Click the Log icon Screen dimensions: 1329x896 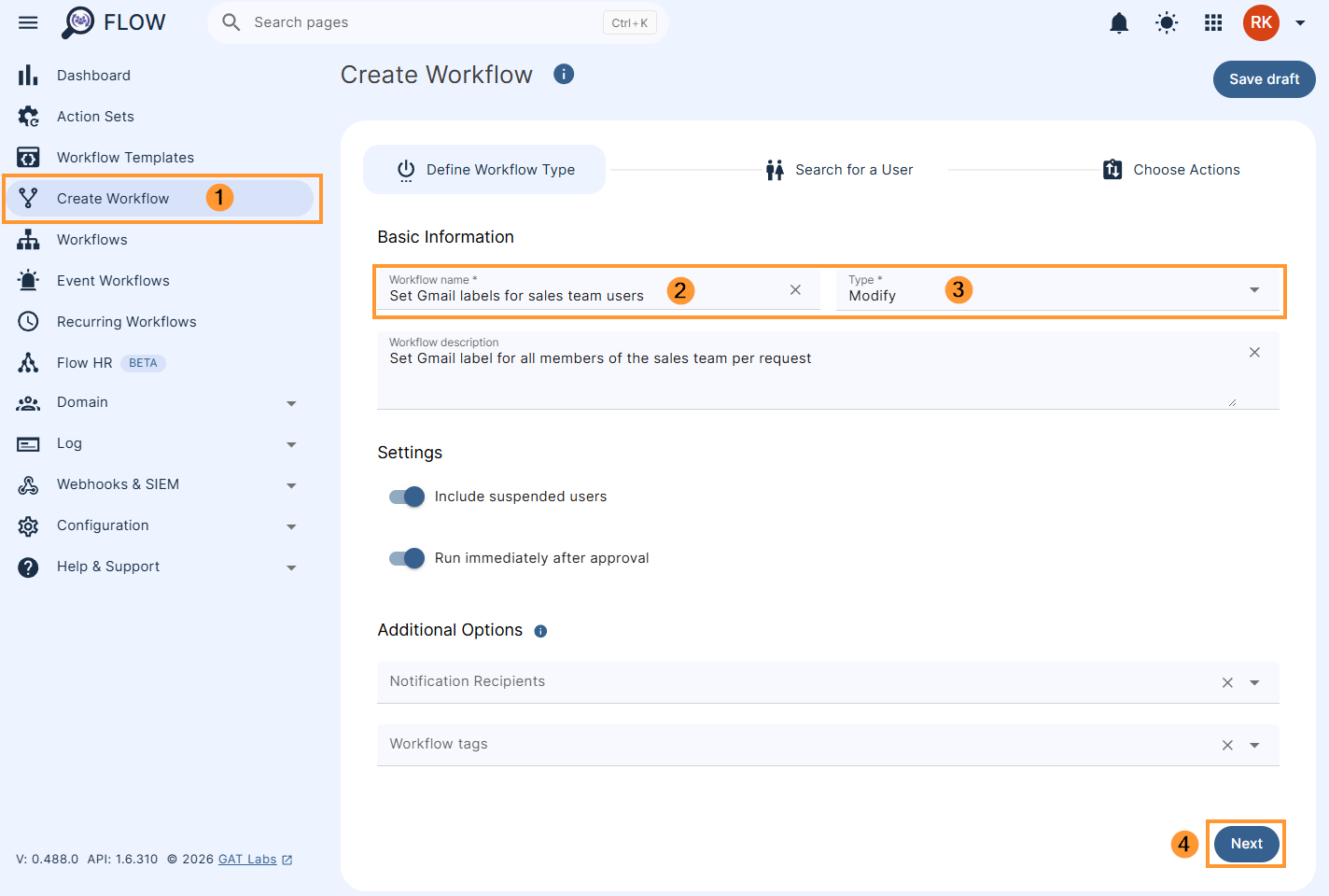pyautogui.click(x=28, y=444)
